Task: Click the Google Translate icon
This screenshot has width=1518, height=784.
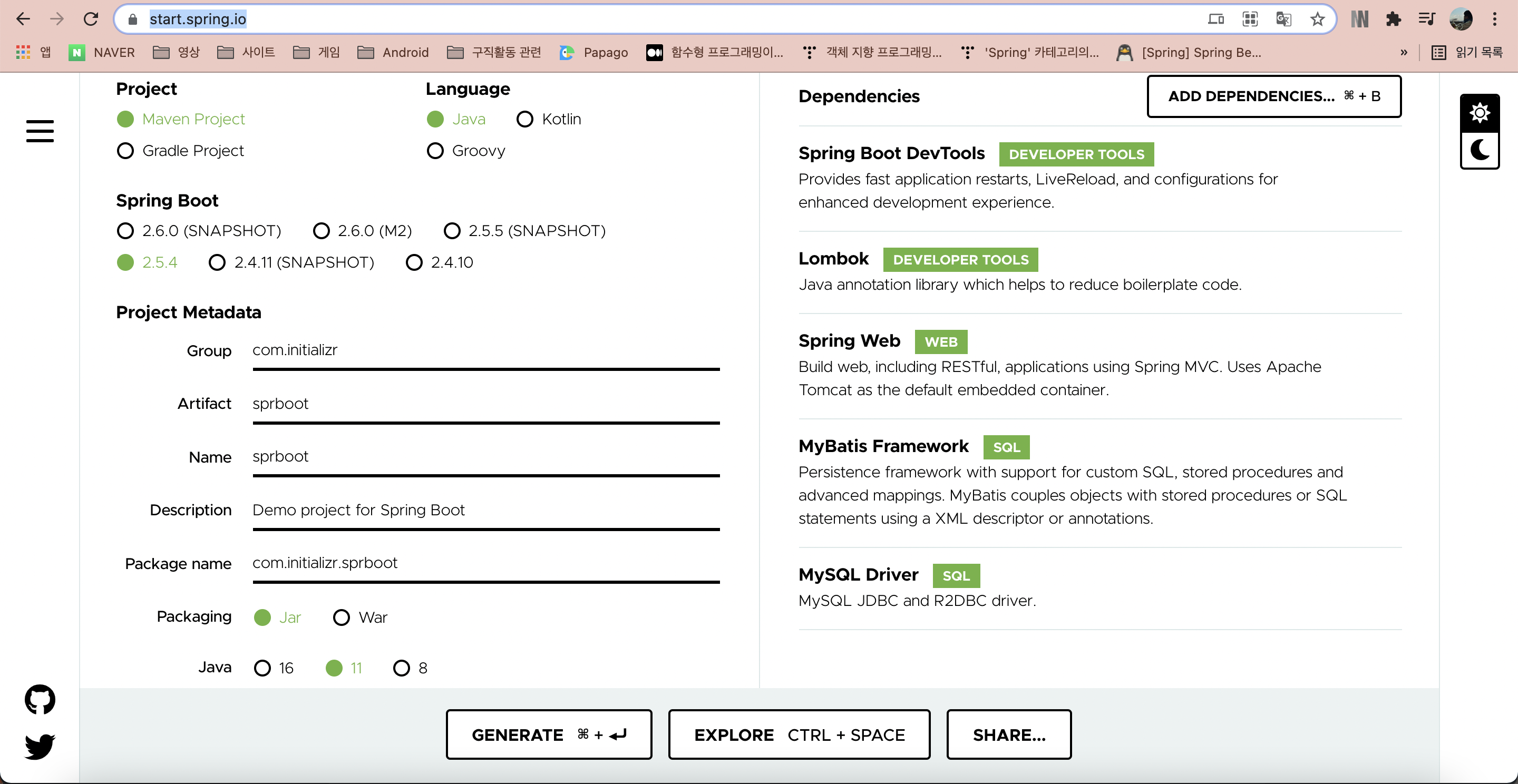Action: point(1283,19)
